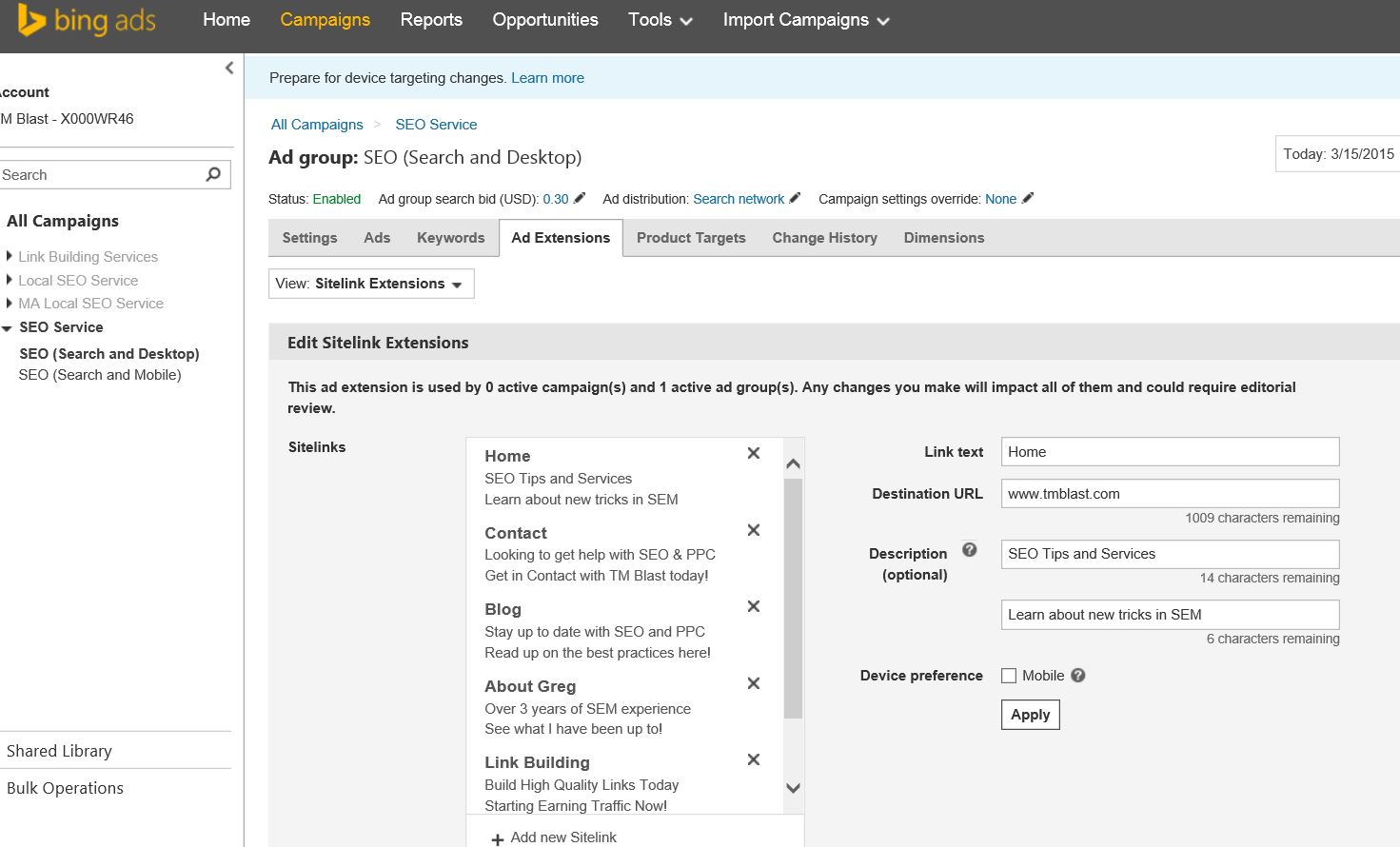
Task: Select SEO (Search and Desktop) ad group
Action: tap(109, 354)
